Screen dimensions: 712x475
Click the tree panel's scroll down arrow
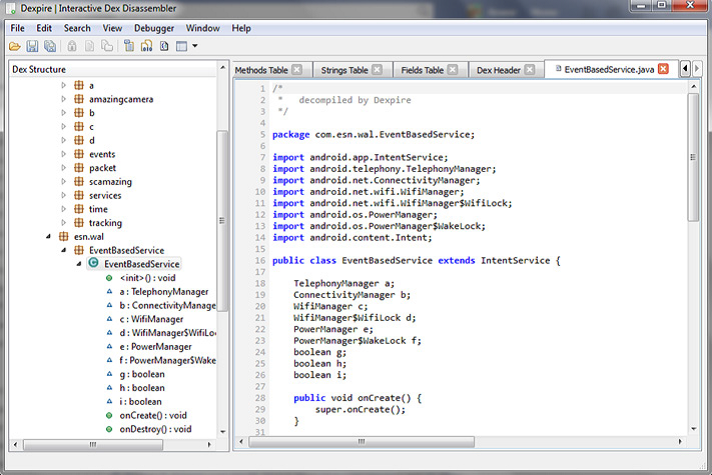pos(222,431)
